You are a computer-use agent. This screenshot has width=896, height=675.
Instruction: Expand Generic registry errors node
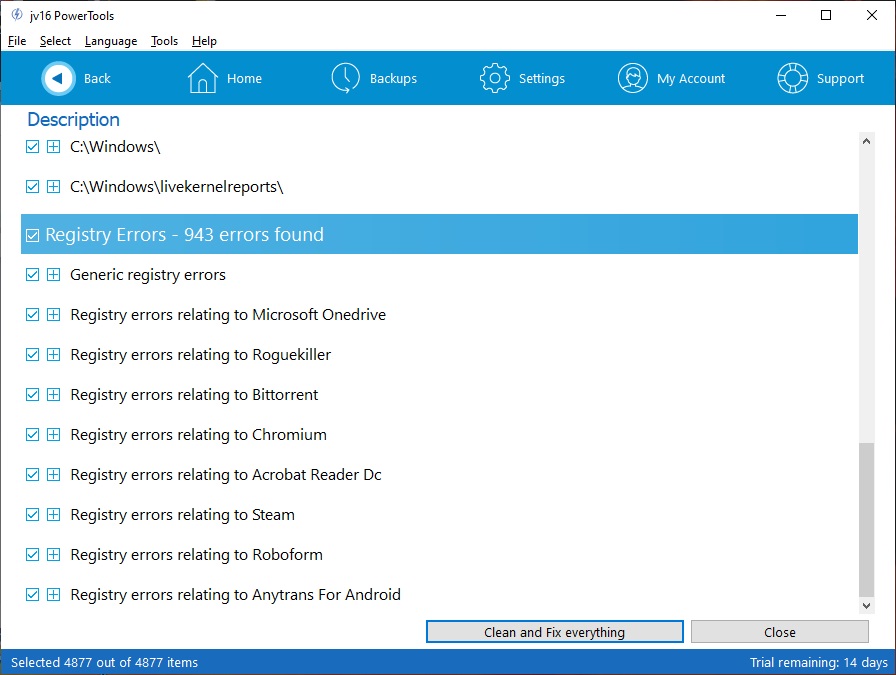coord(53,275)
